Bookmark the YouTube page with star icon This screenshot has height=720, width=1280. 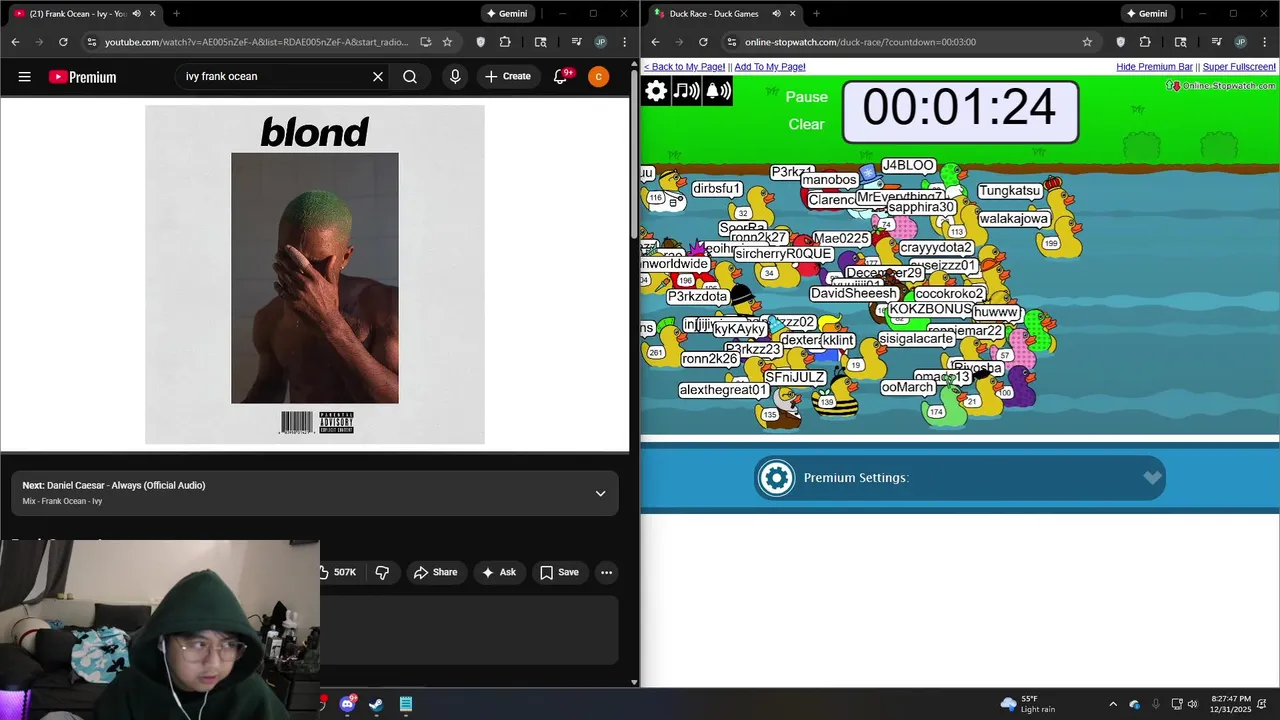coord(447,42)
